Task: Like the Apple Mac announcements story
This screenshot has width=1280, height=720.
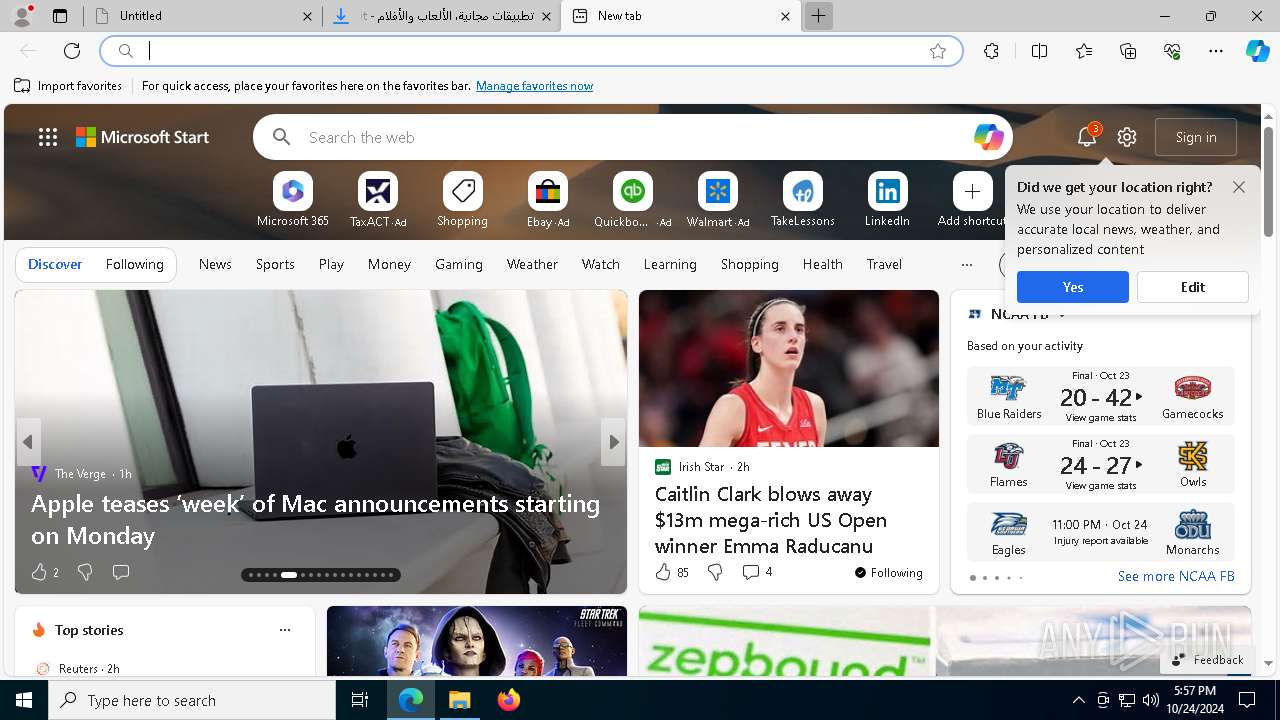Action: 39,572
